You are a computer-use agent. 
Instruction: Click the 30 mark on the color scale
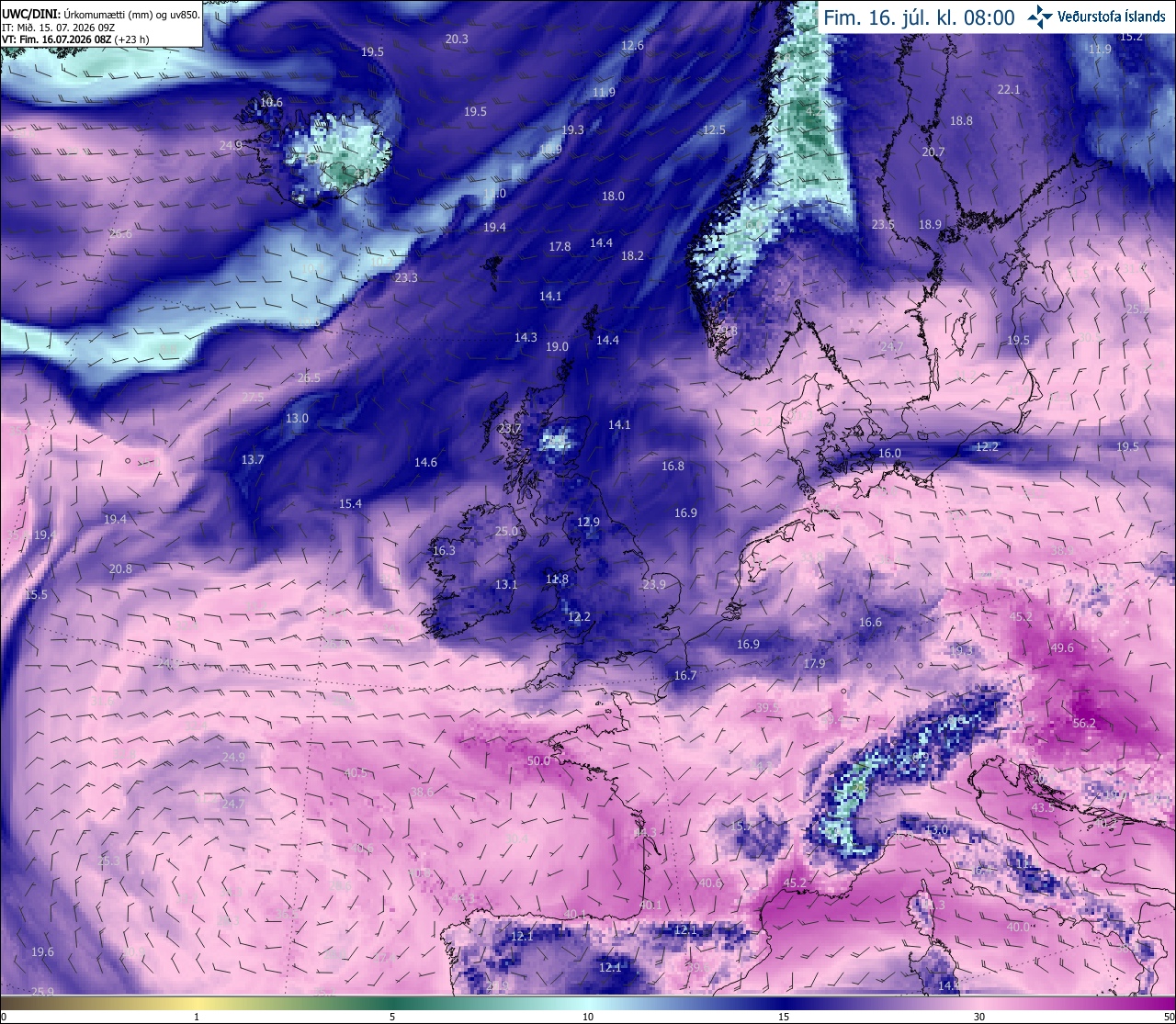[979, 1017]
